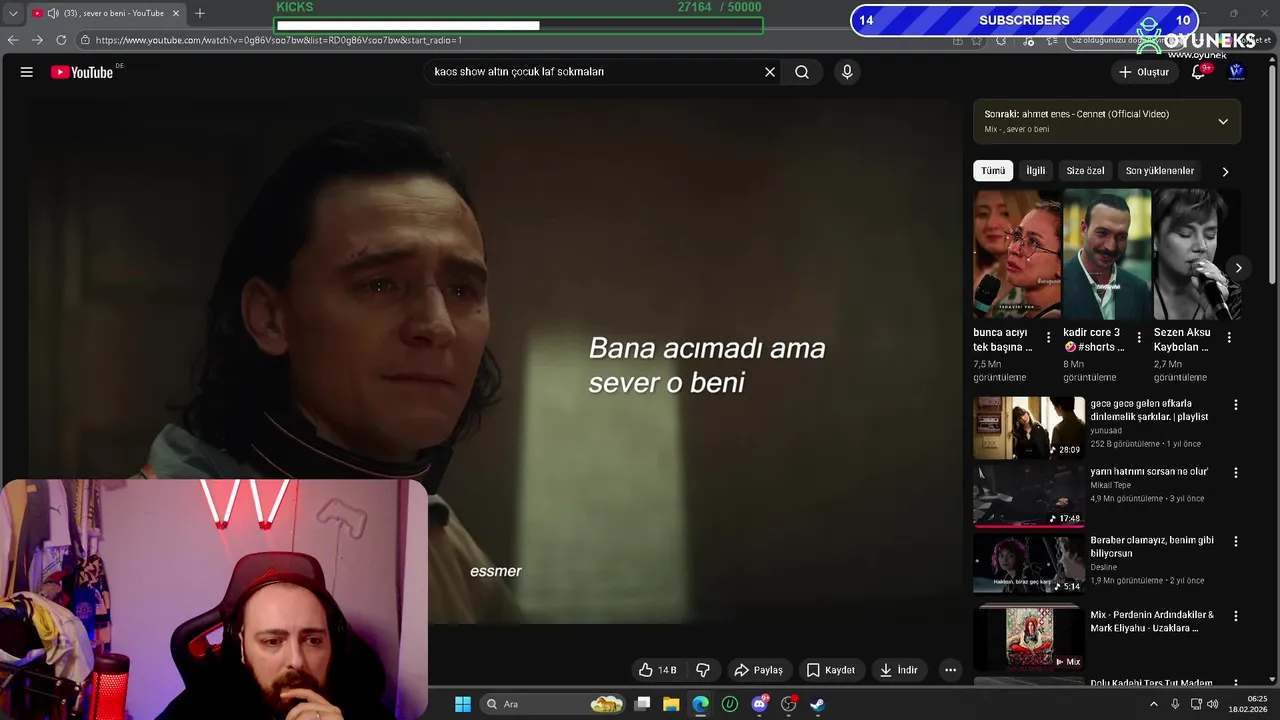Open the green circular U app on the taskbar
Image resolution: width=1280 pixels, height=720 pixels.
point(730,704)
